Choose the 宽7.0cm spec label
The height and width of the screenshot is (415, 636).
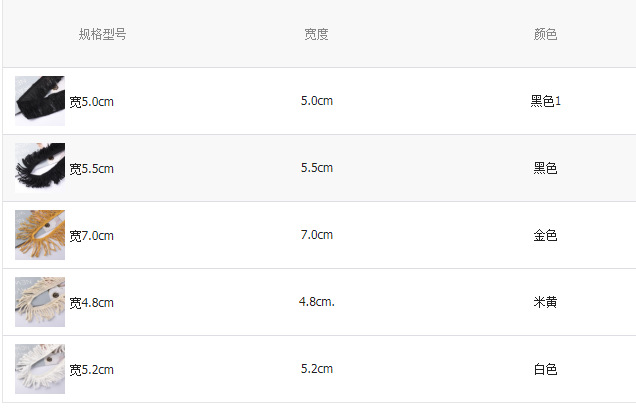coord(91,236)
